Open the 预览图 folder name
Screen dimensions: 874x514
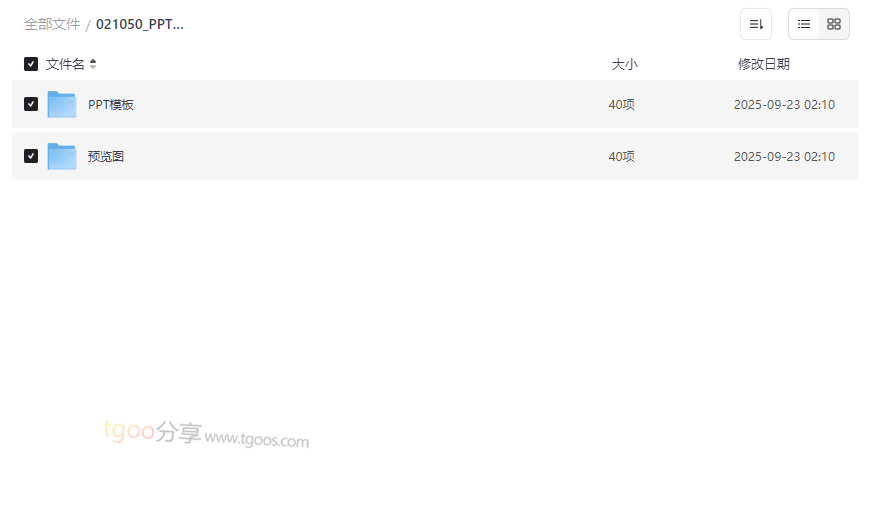[106, 156]
